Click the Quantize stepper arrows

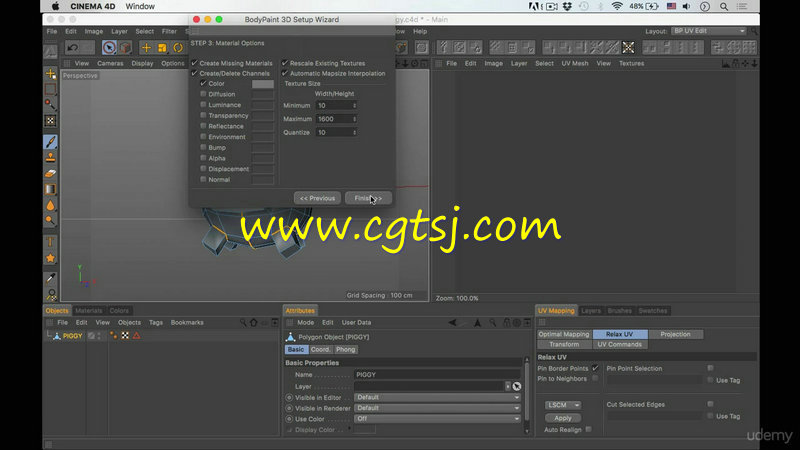(x=355, y=132)
